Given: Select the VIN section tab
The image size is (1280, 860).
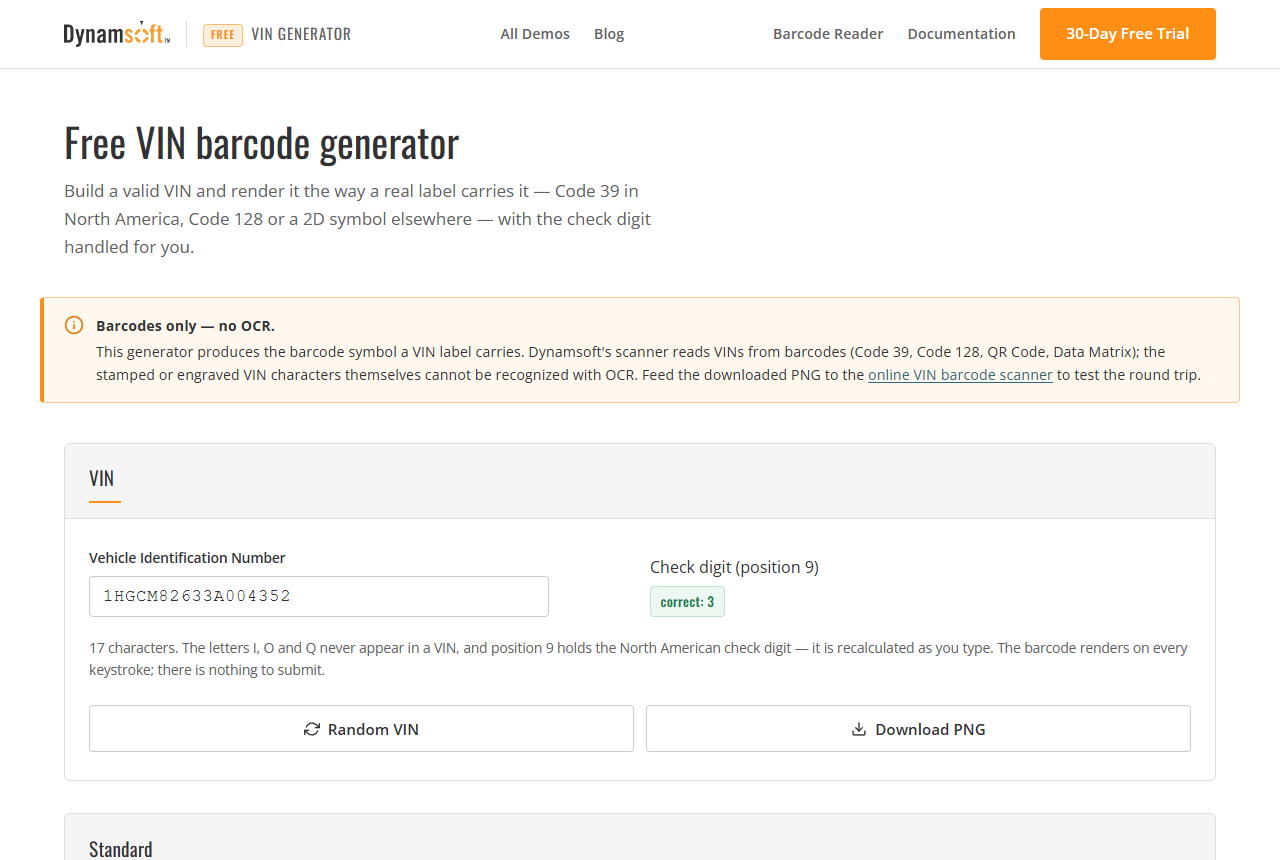Looking at the screenshot, I should [x=104, y=480].
